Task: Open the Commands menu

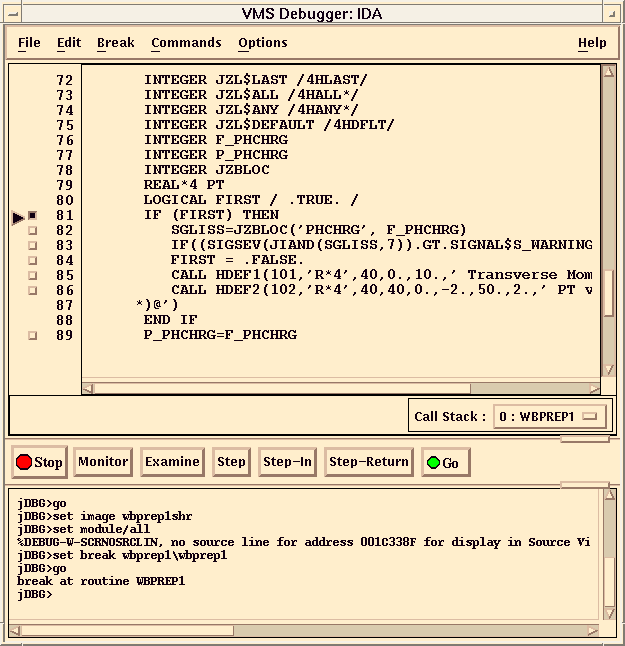Action: tap(186, 43)
